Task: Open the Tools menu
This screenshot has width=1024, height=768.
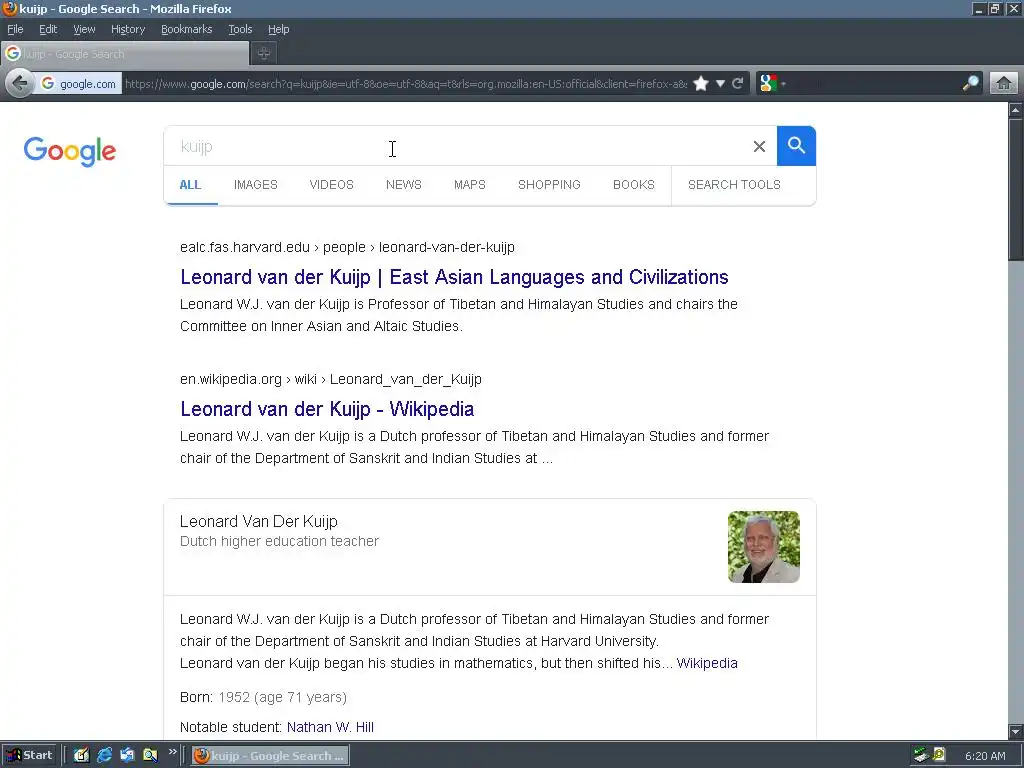Action: click(240, 29)
